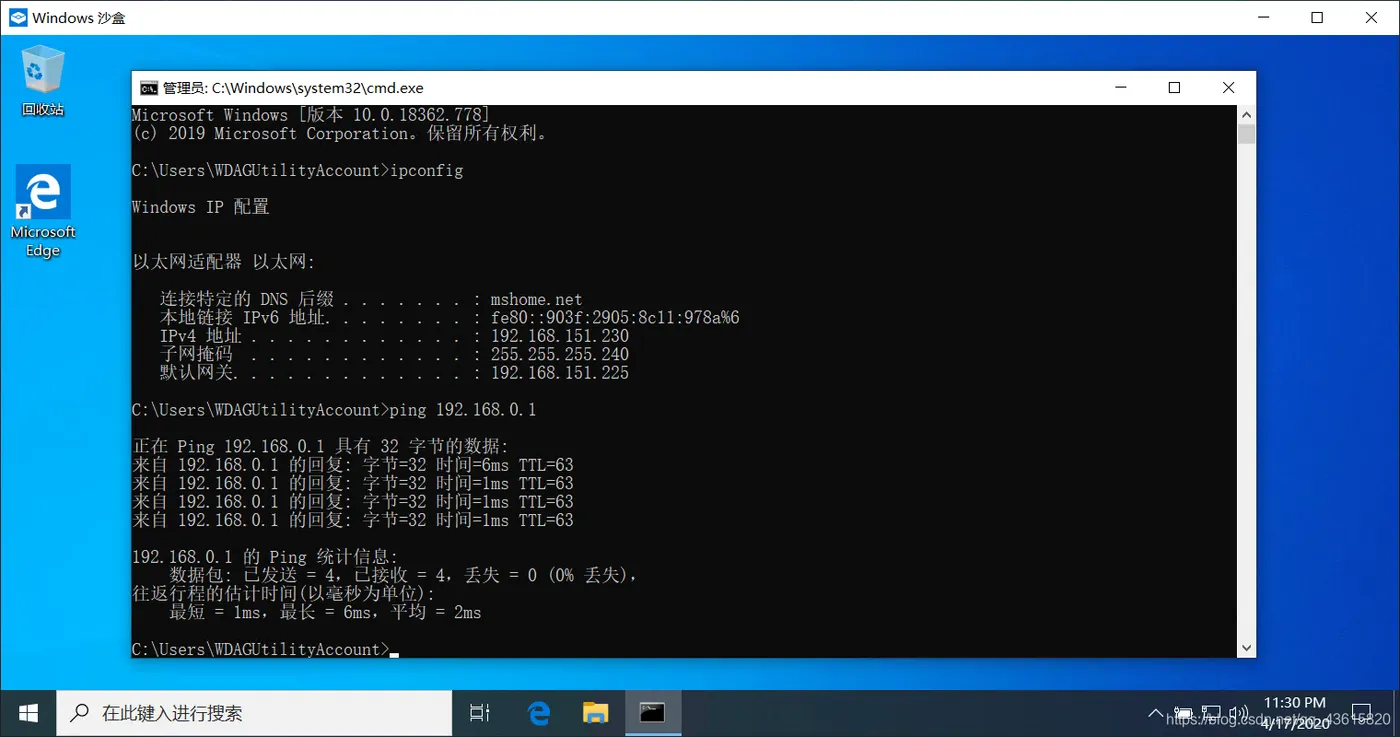Click the 'Windows IP 配置' heading line
The image size is (1400, 737).
point(200,207)
